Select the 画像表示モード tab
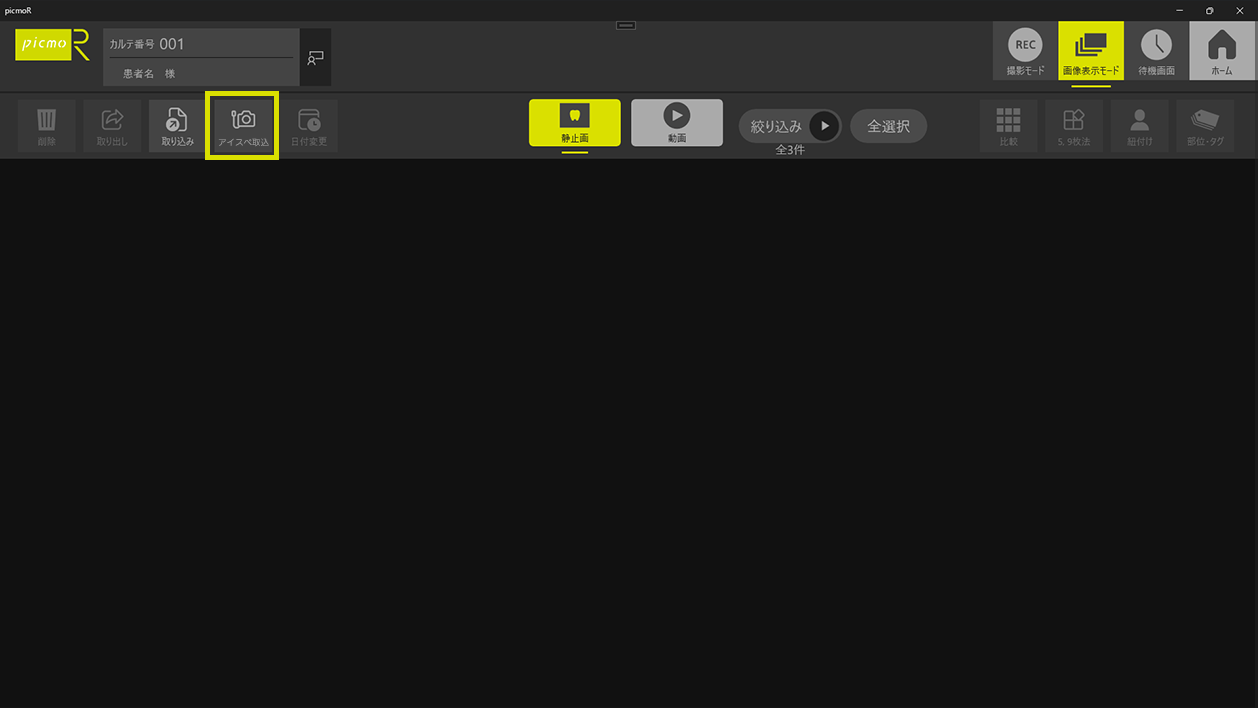 pos(1091,51)
